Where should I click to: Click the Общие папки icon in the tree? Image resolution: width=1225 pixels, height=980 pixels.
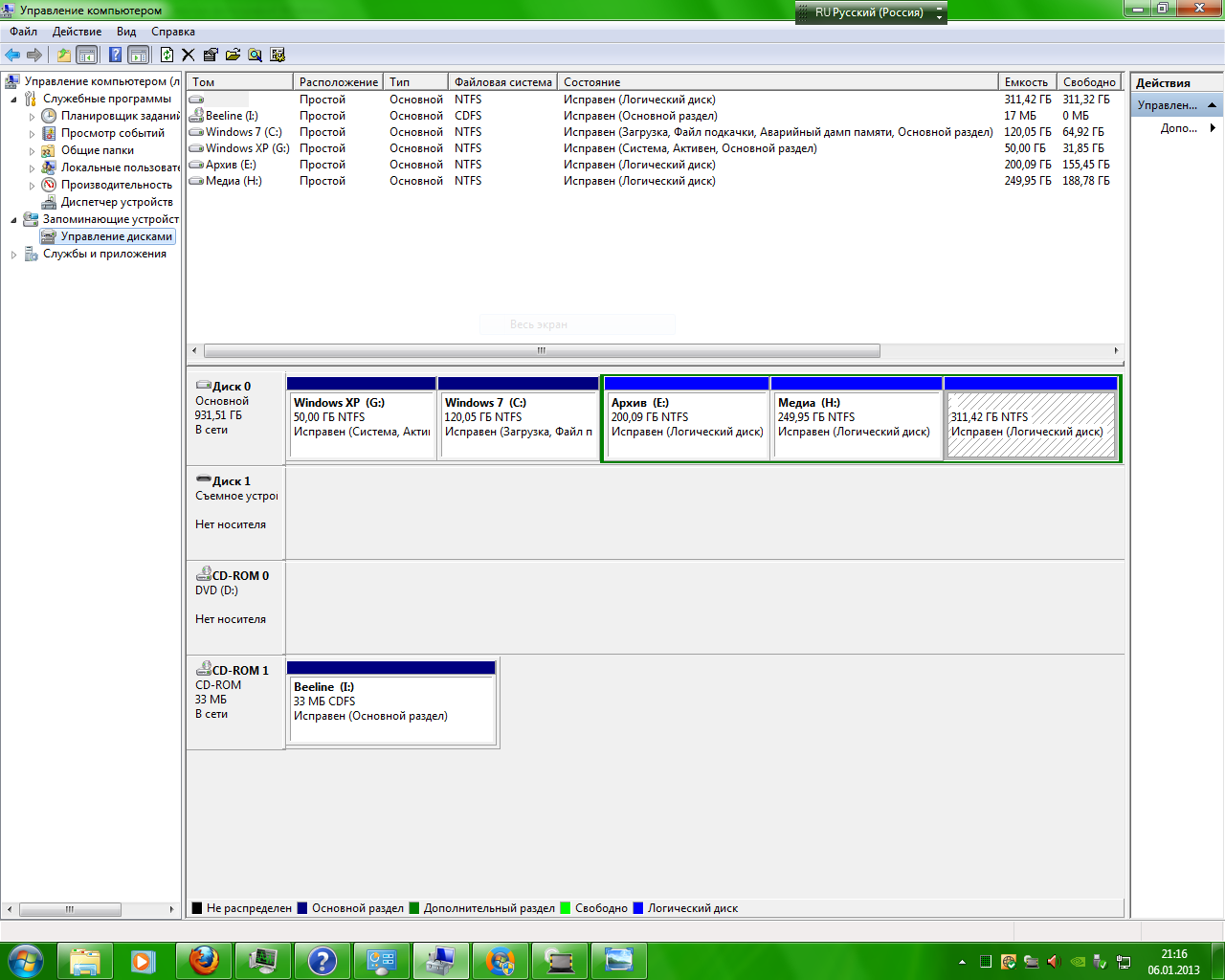click(49, 150)
